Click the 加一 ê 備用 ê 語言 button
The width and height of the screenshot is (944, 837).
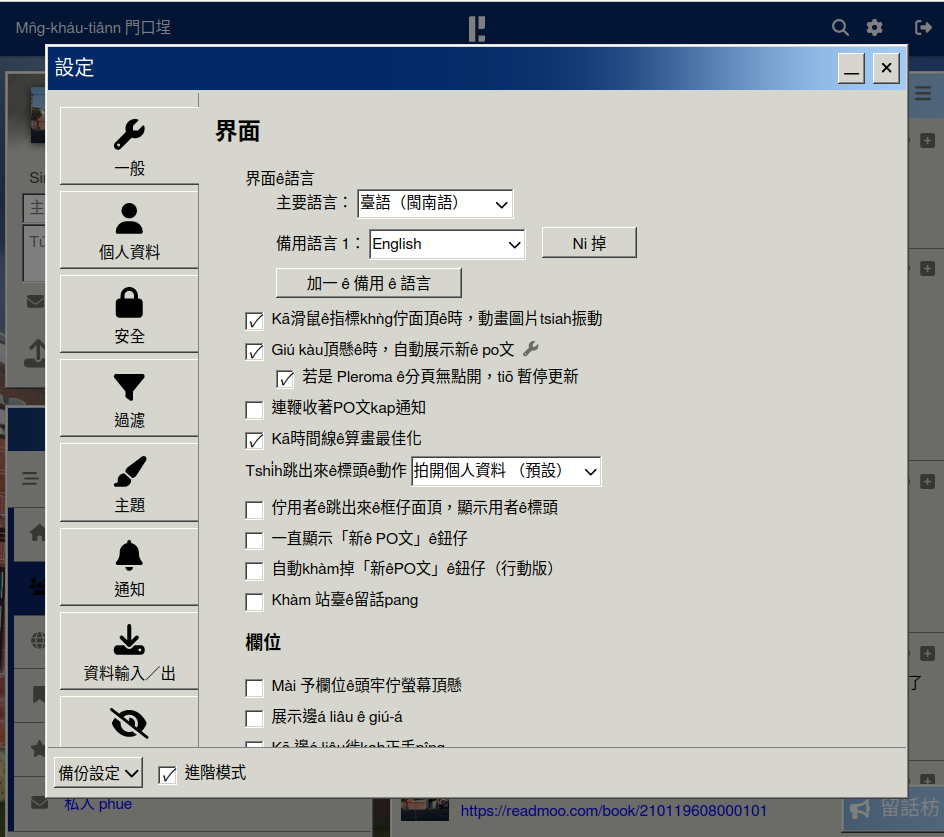click(368, 283)
